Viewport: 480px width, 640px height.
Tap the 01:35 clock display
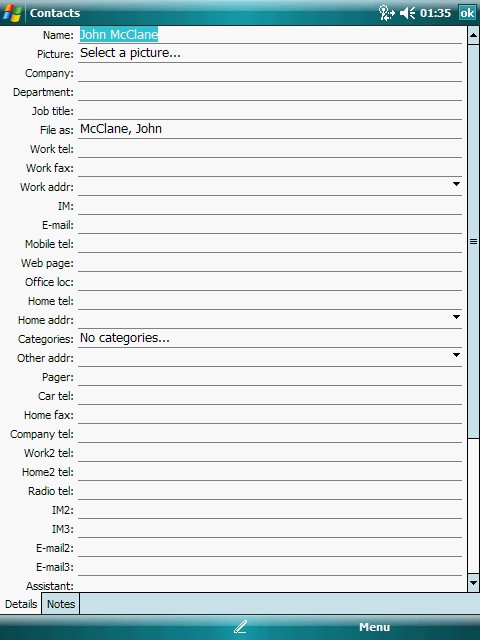tap(435, 13)
